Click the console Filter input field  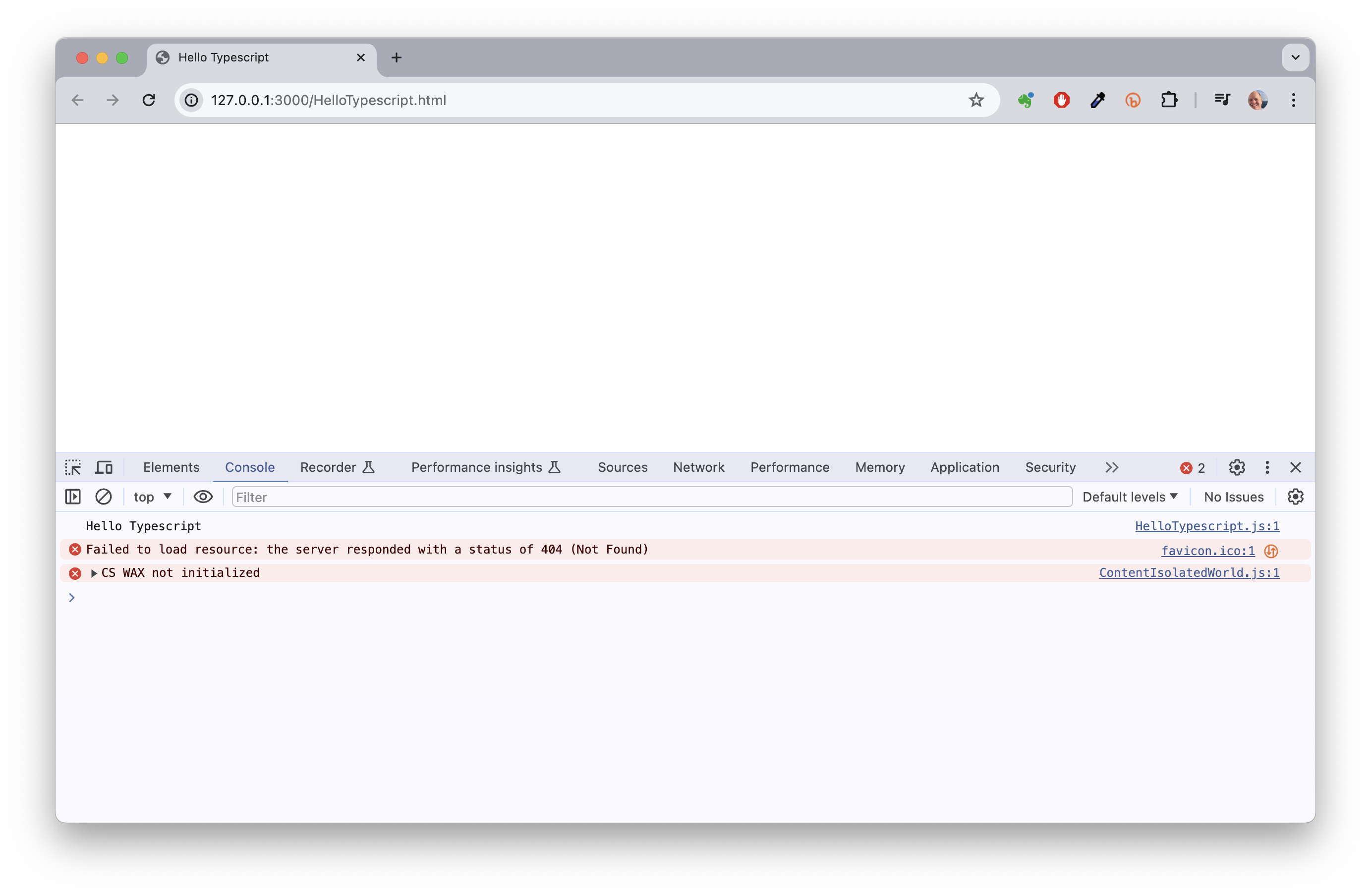click(x=651, y=497)
